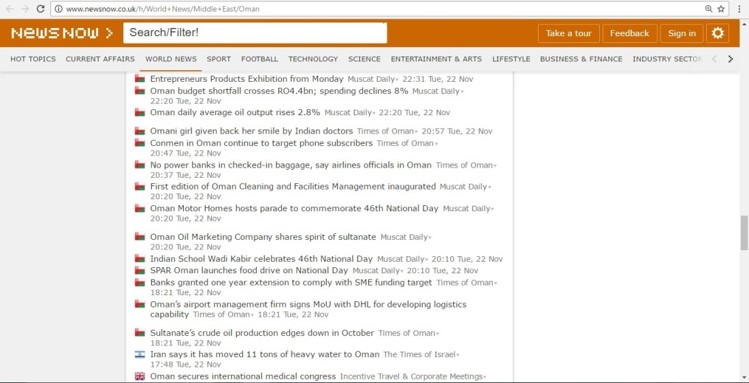Open the FOOTBALL menu
The width and height of the screenshot is (749, 383).
click(x=259, y=59)
